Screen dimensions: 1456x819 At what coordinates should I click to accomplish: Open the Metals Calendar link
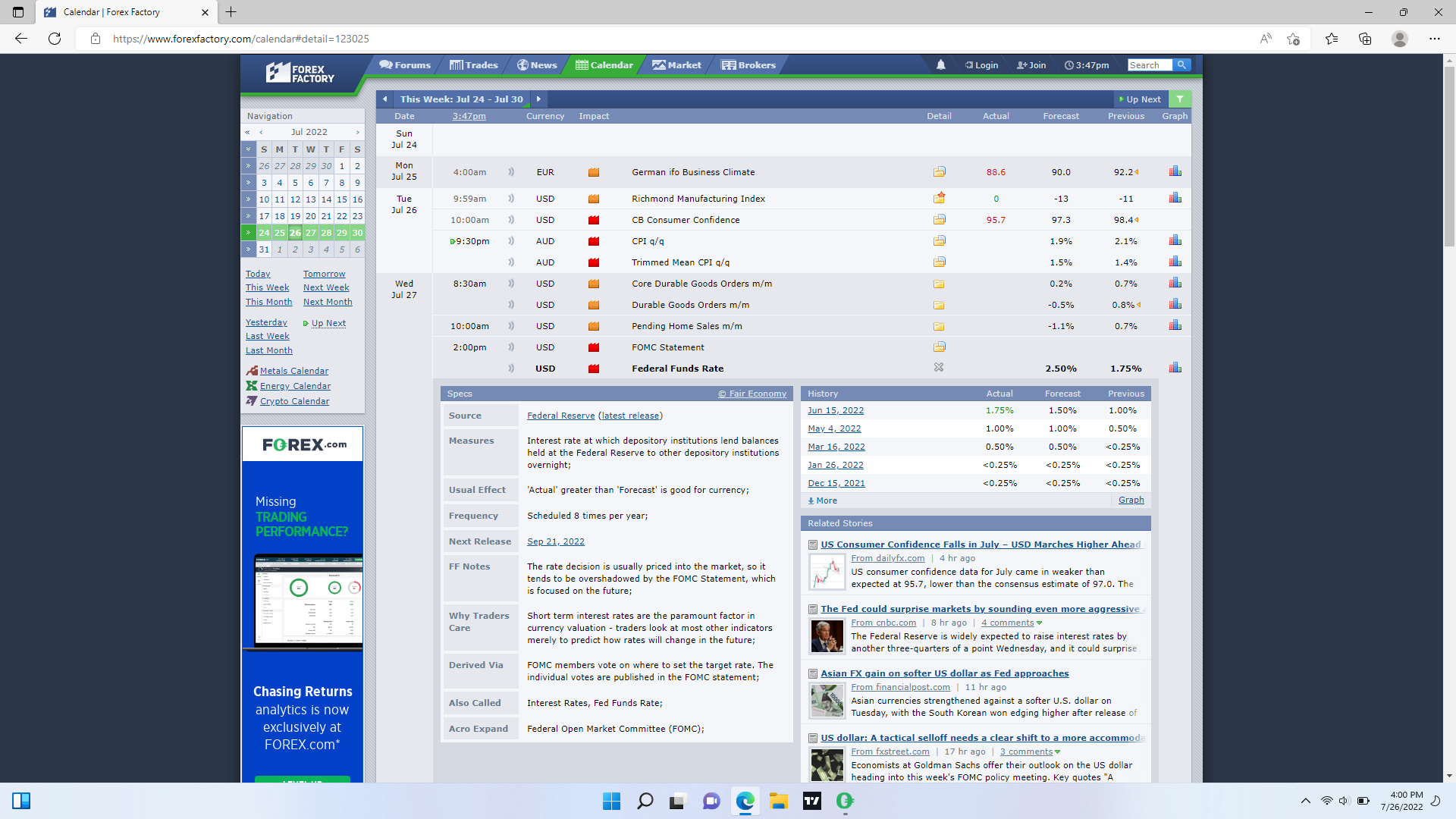pos(293,371)
